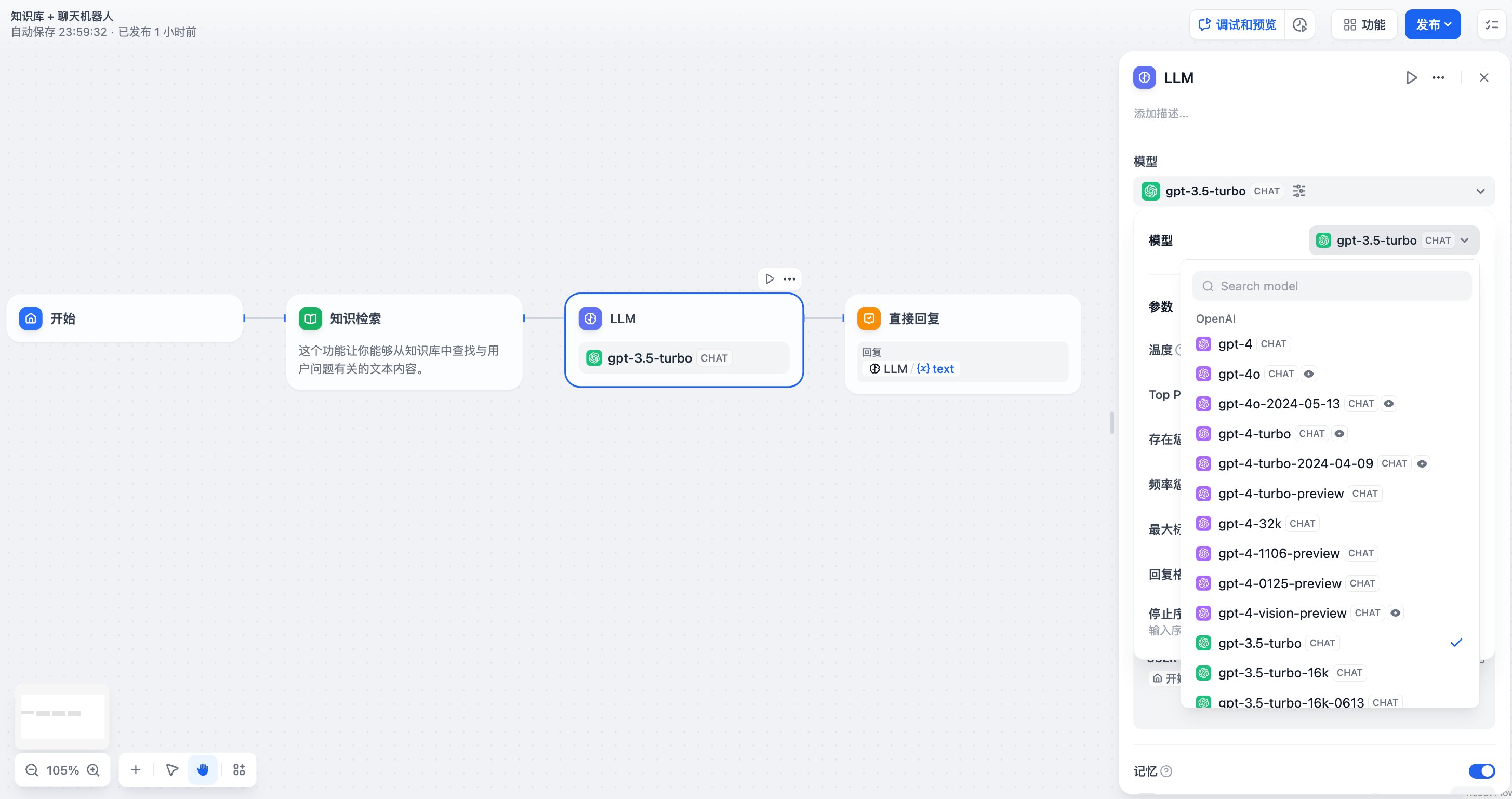1512x799 pixels.
Task: Click the zoom in magnifier icon
Action: pyautogui.click(x=94, y=769)
